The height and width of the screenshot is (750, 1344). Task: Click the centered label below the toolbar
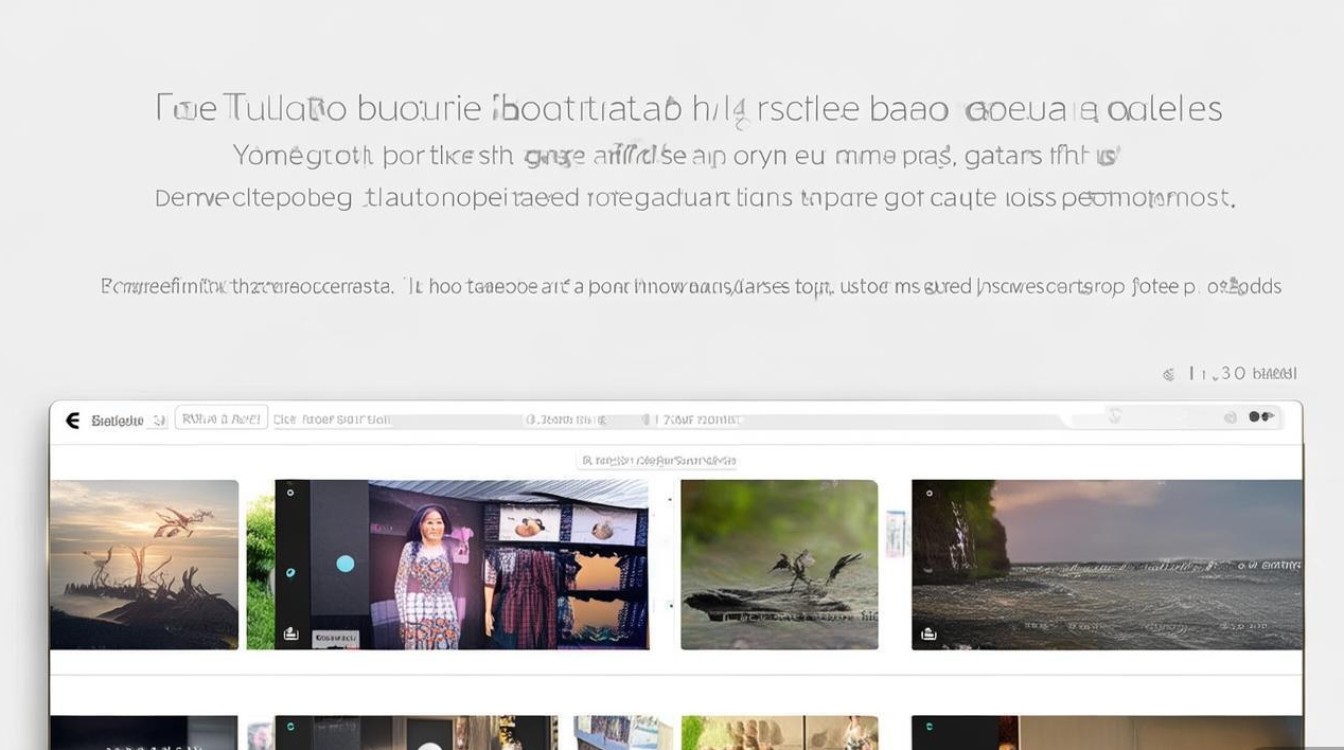tap(658, 461)
